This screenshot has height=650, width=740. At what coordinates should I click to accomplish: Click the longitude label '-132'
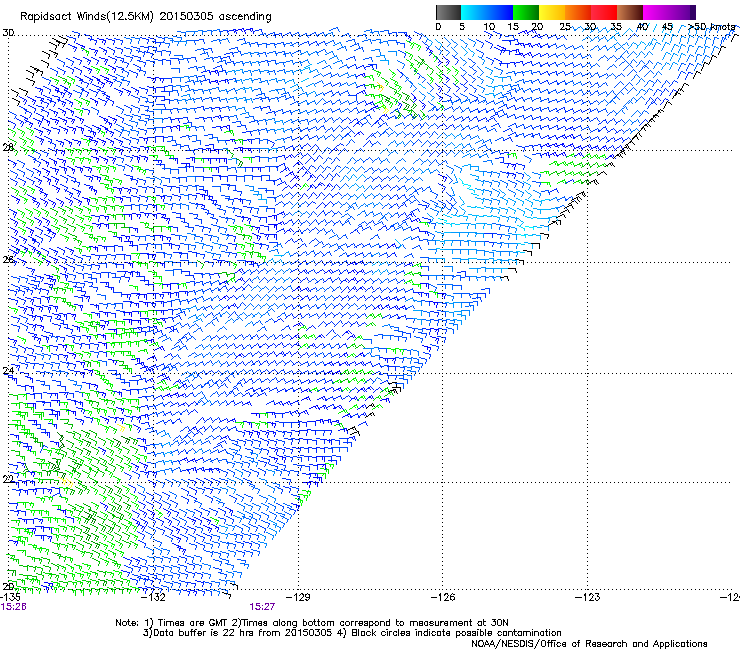(x=154, y=597)
